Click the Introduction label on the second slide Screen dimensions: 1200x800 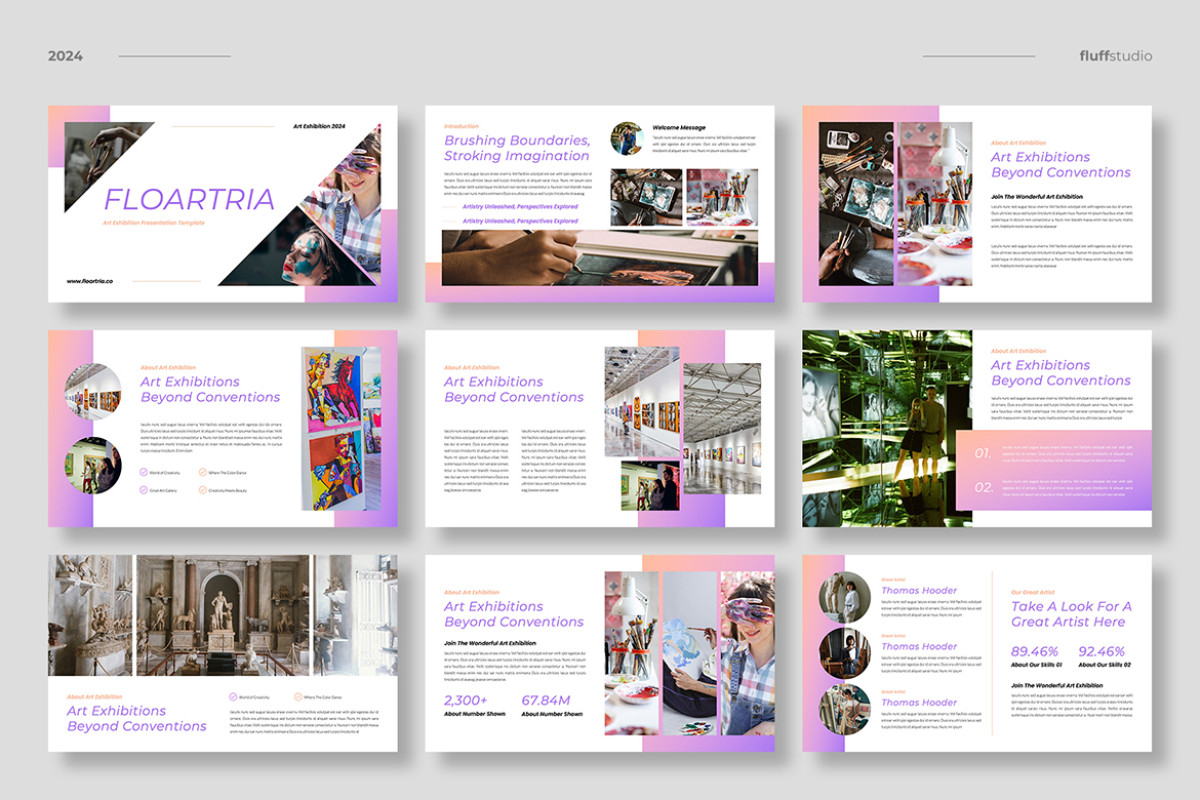click(x=460, y=126)
